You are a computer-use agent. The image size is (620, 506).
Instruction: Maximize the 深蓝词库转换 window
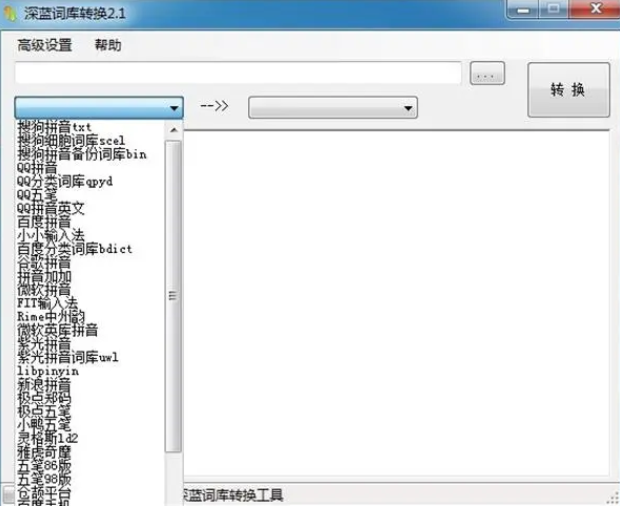553,9
